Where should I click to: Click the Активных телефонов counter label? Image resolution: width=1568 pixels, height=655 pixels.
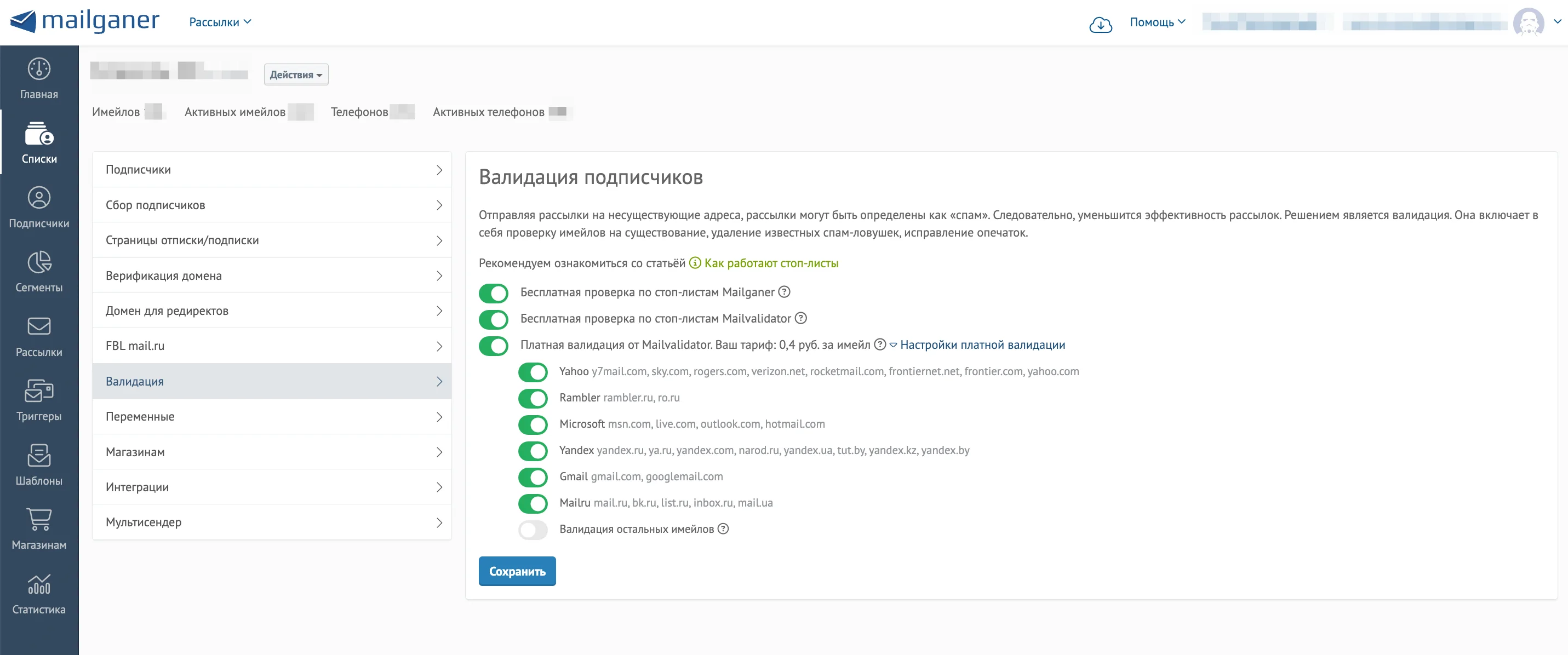(x=488, y=112)
